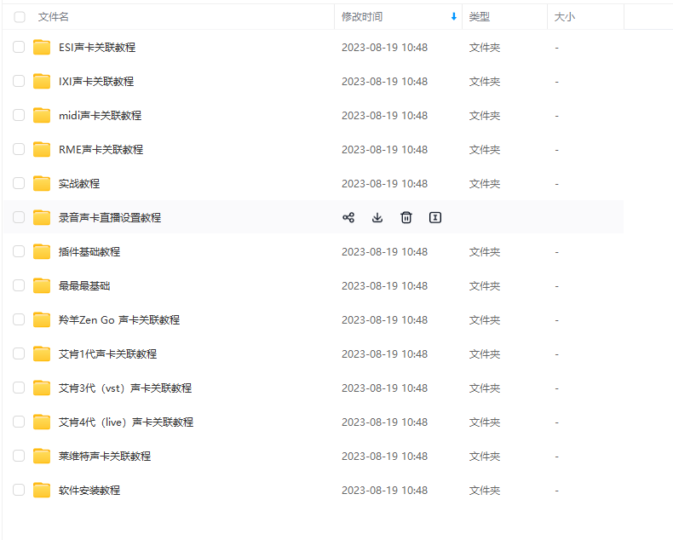Image resolution: width=673 pixels, height=540 pixels.
Task: Sort files by the 文件名 column header
Action: tap(54, 17)
